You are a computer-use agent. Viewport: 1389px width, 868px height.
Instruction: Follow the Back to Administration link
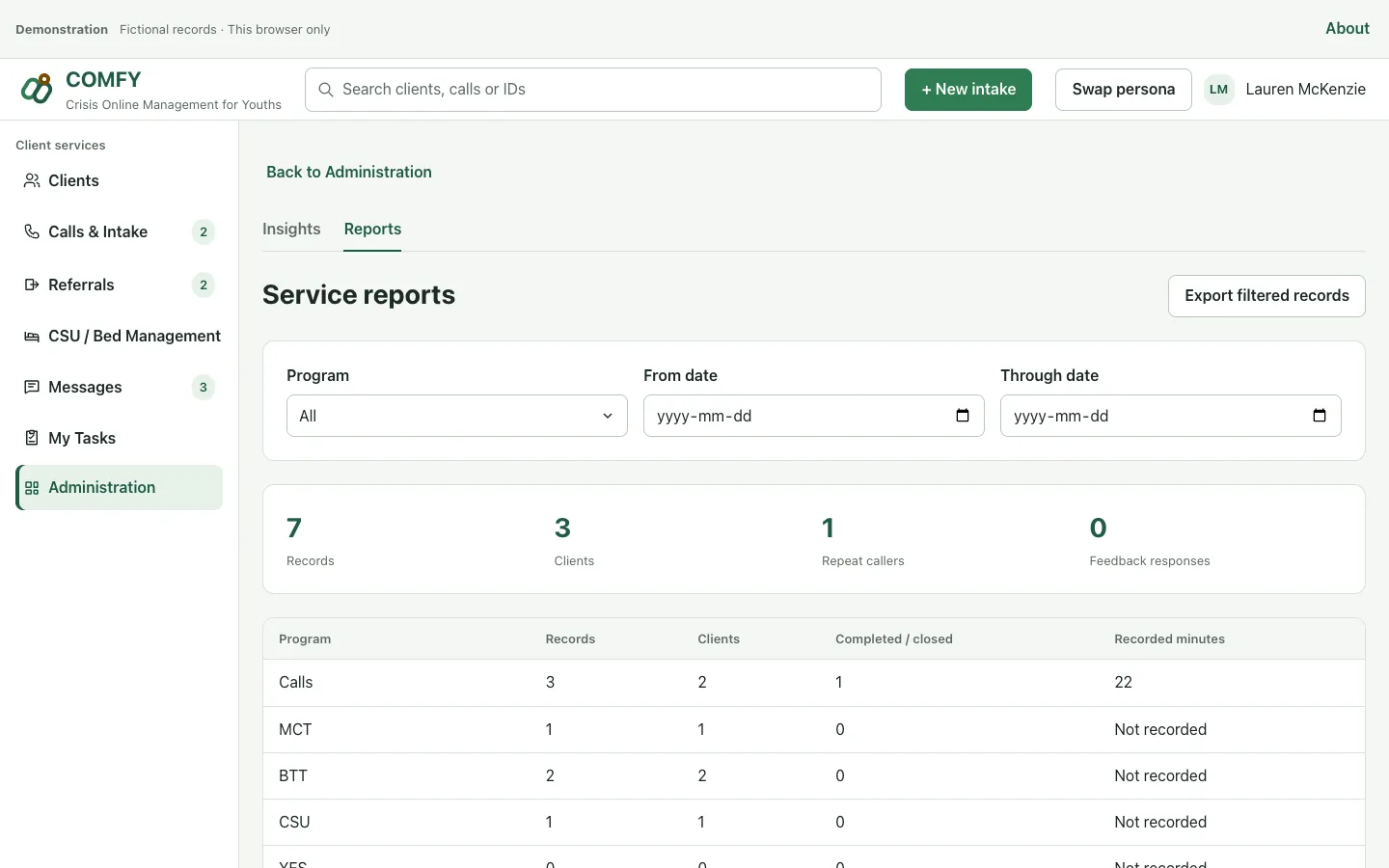click(x=349, y=172)
